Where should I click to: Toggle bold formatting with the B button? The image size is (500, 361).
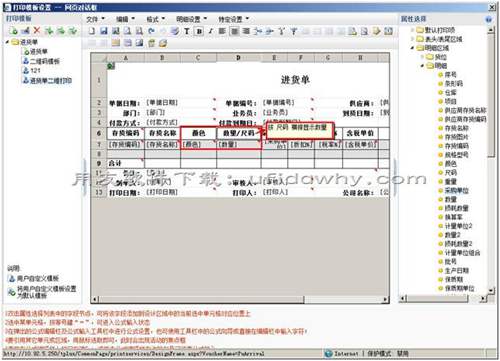tap(199, 31)
